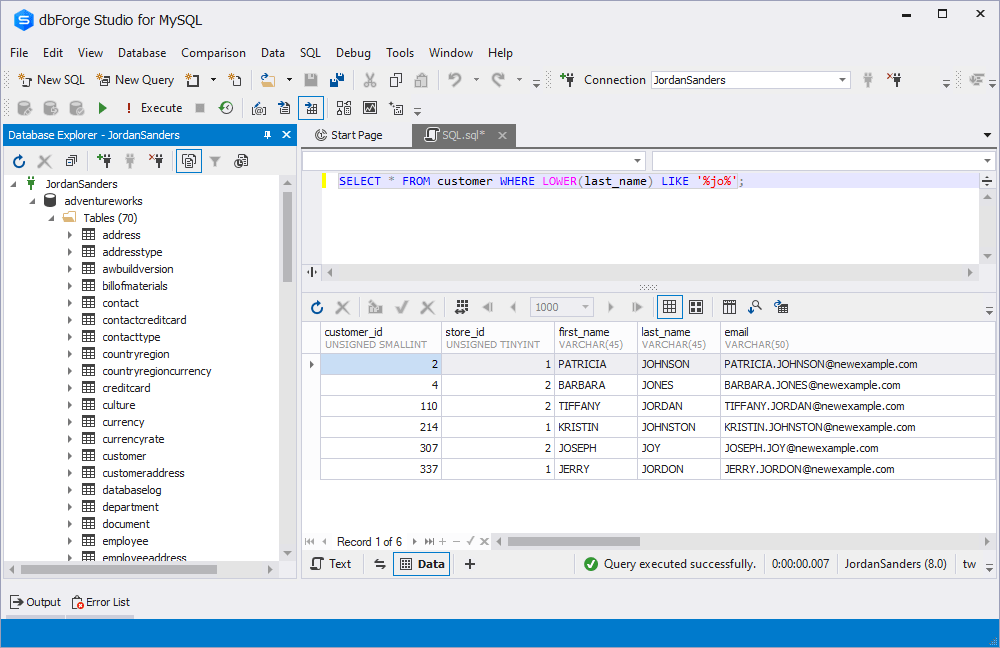Click the Error List button
Screen dimensions: 1000x648
(x=100, y=601)
